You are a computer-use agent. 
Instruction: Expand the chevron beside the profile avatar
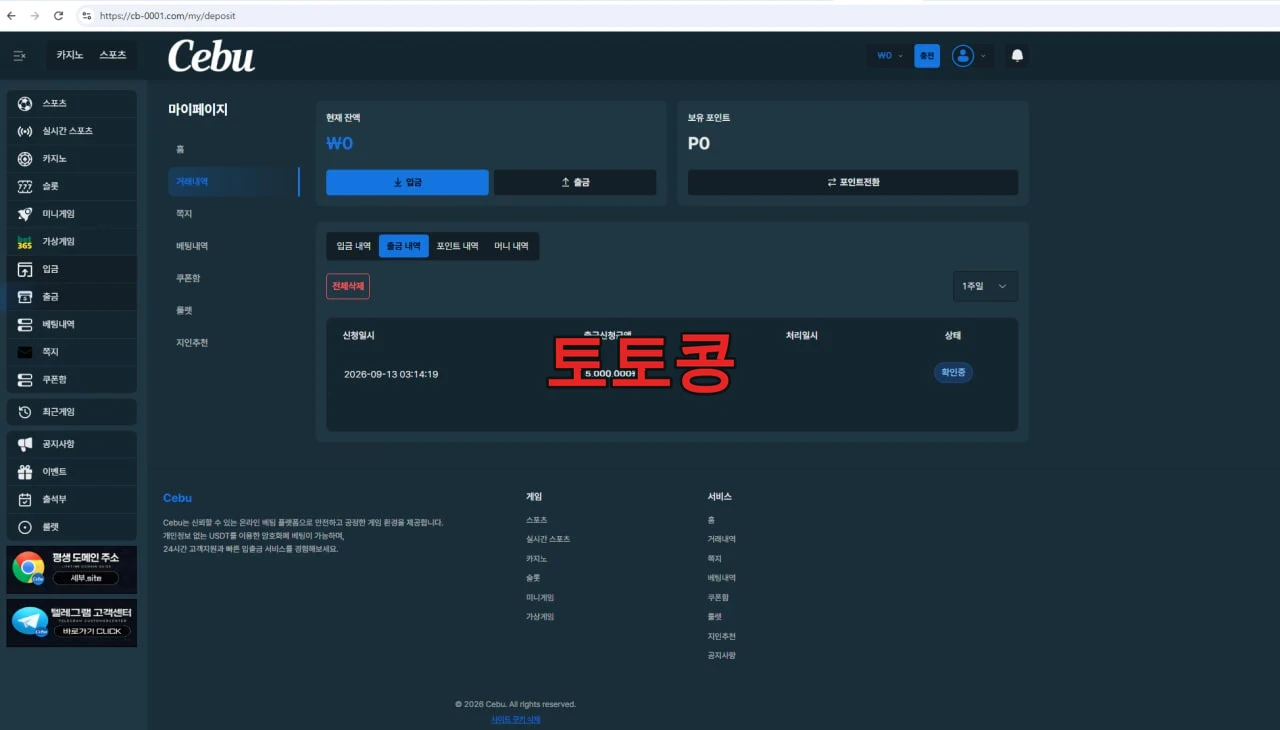(x=983, y=56)
